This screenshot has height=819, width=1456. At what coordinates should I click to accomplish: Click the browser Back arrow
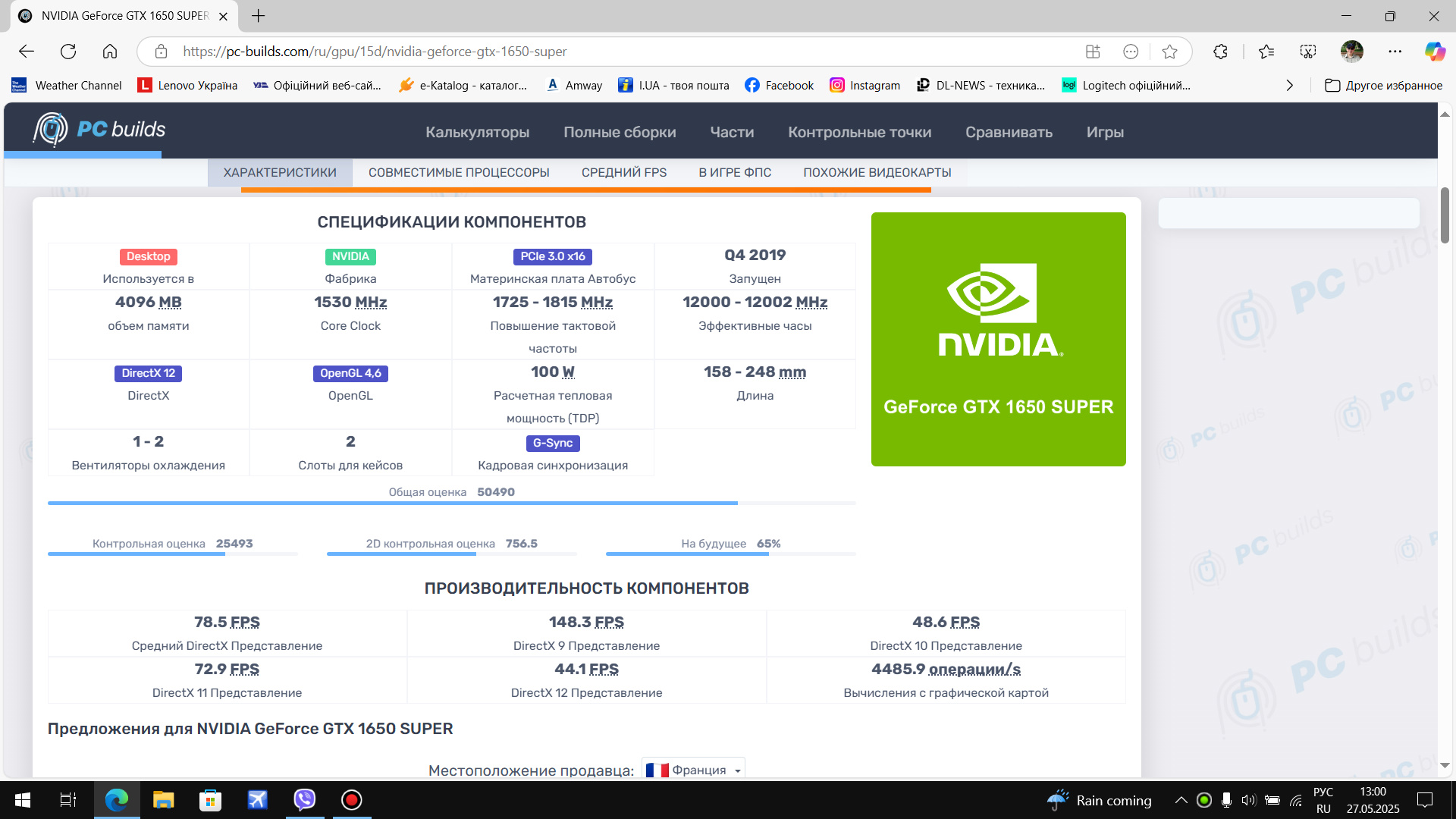27,52
